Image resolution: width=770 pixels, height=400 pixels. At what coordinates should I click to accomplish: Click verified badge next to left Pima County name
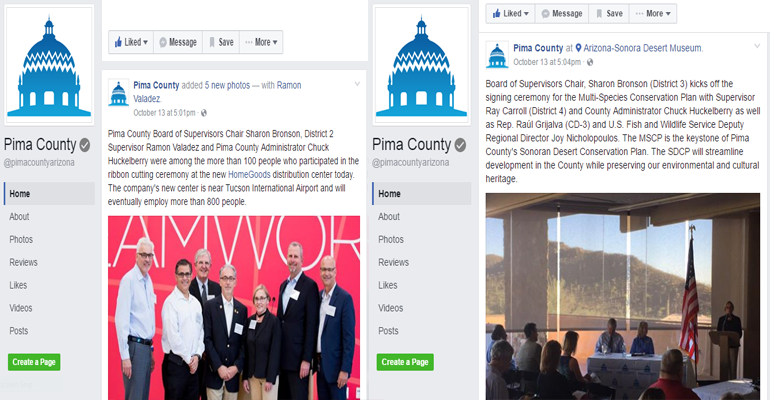pos(84,145)
